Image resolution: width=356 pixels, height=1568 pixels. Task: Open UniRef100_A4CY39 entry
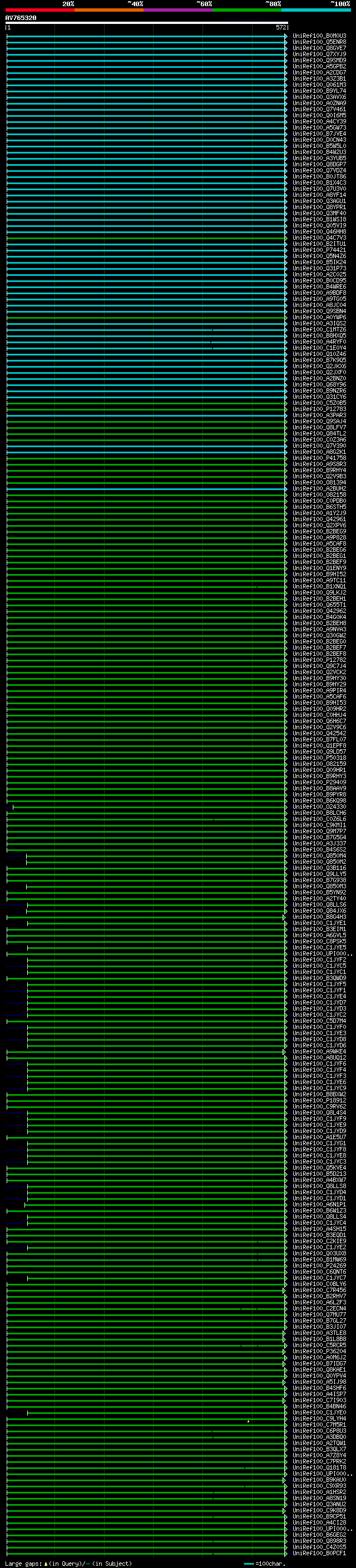319,122
